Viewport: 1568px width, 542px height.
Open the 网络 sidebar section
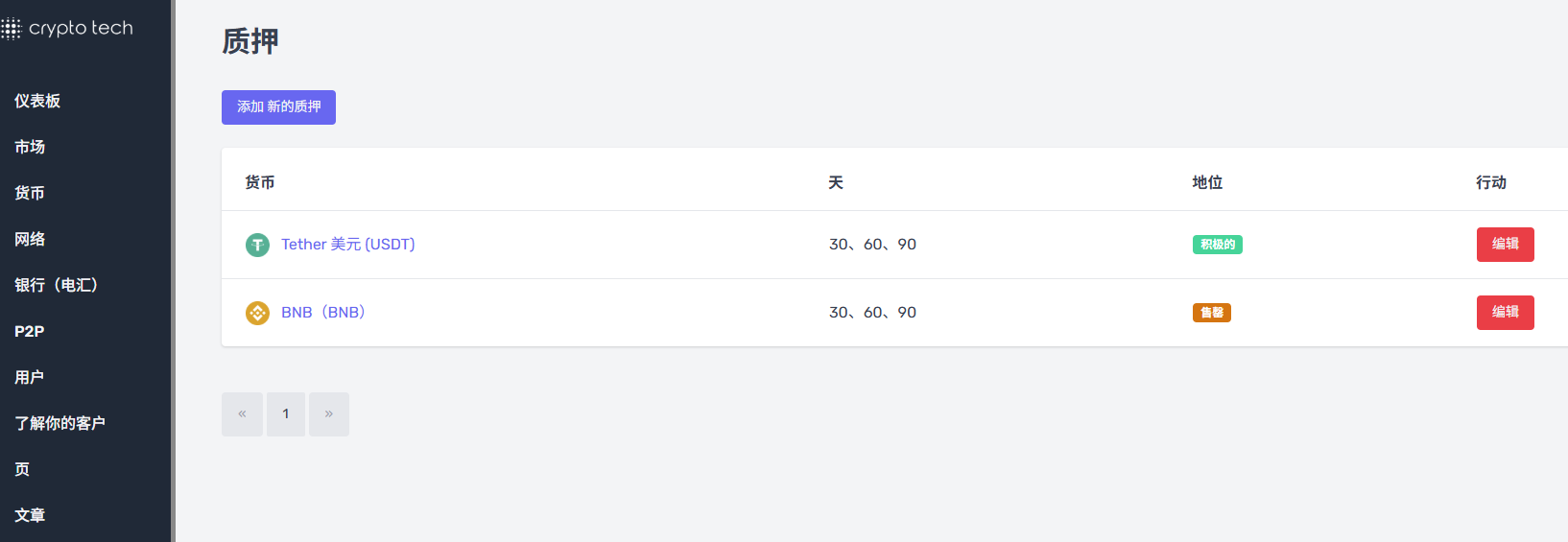click(30, 239)
